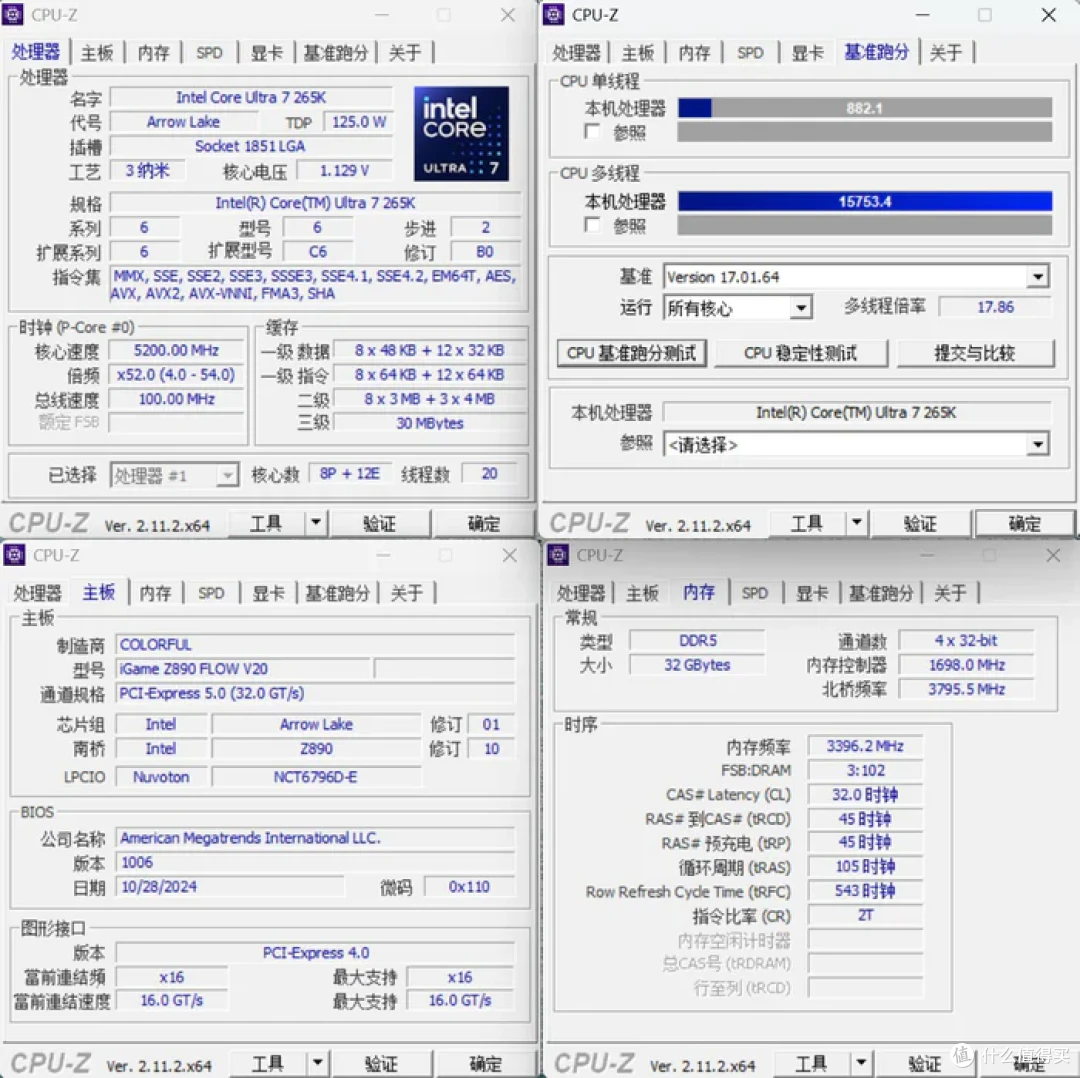Click the 制造商 COLORFUL field

pyautogui.click(x=315, y=645)
